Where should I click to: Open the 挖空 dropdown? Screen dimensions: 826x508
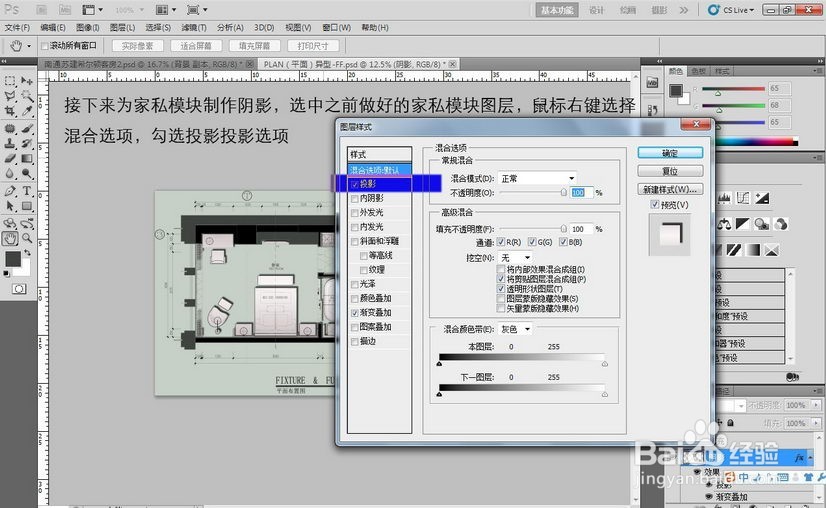pyautogui.click(x=515, y=258)
